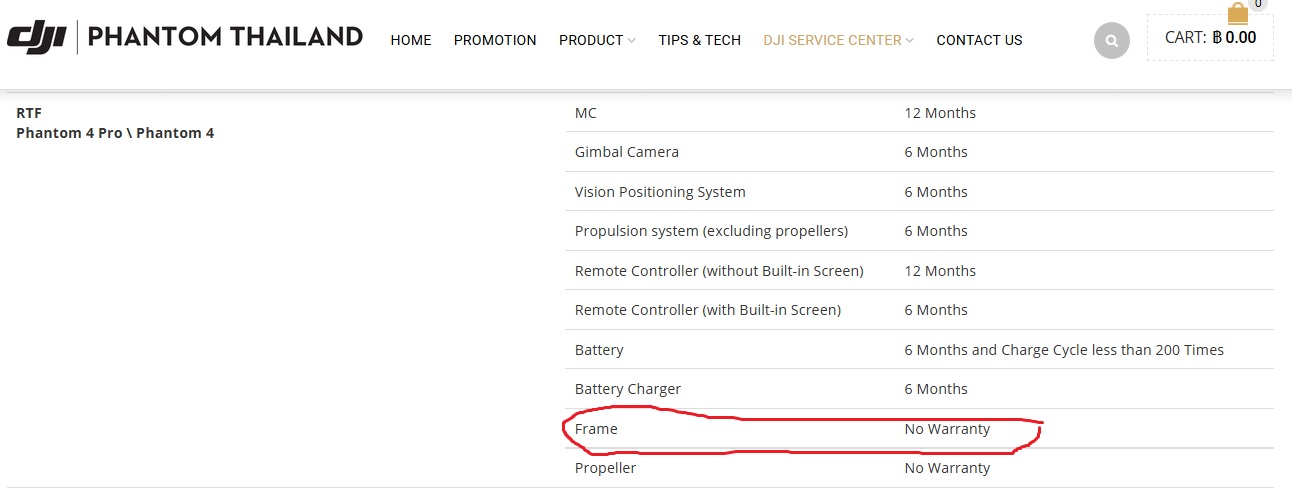The image size is (1292, 493).
Task: Click the cart item count badge
Action: coord(1258,5)
